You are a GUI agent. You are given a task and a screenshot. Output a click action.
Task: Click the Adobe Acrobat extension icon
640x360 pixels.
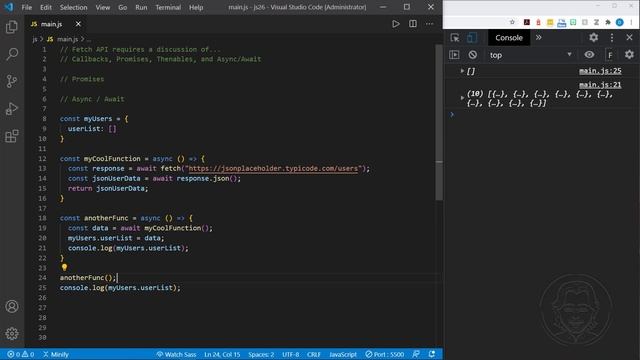coord(527,22)
